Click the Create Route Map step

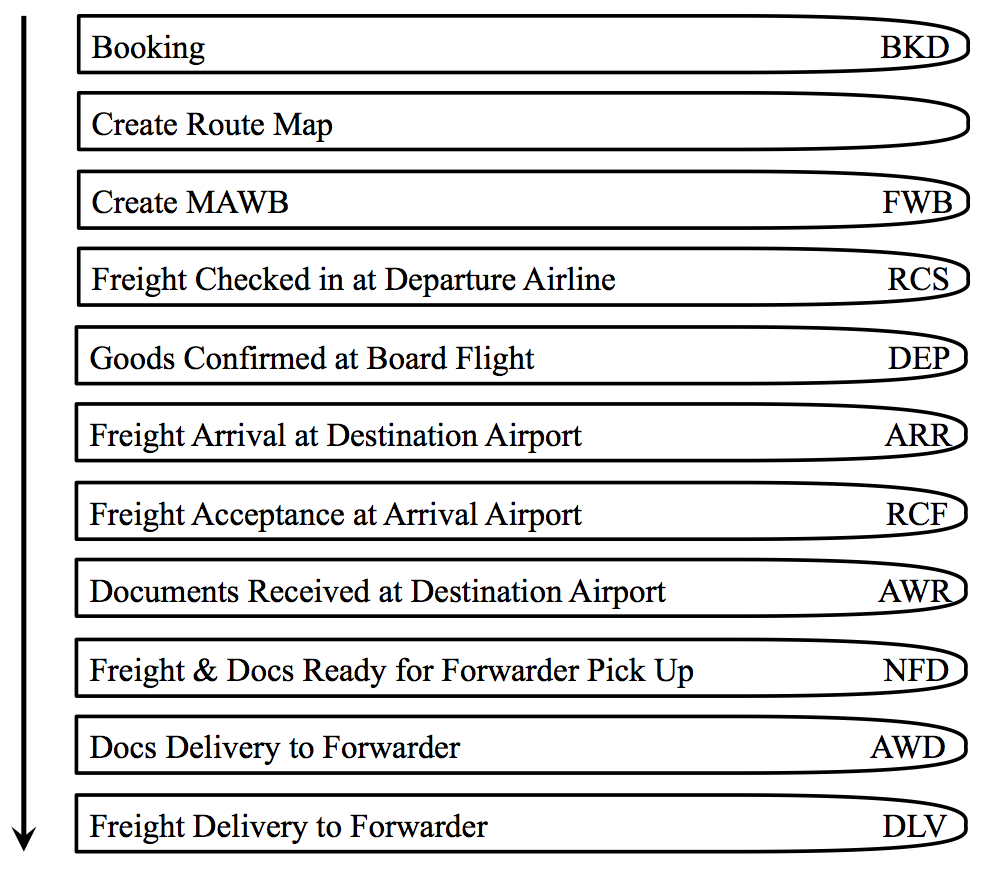click(212, 125)
